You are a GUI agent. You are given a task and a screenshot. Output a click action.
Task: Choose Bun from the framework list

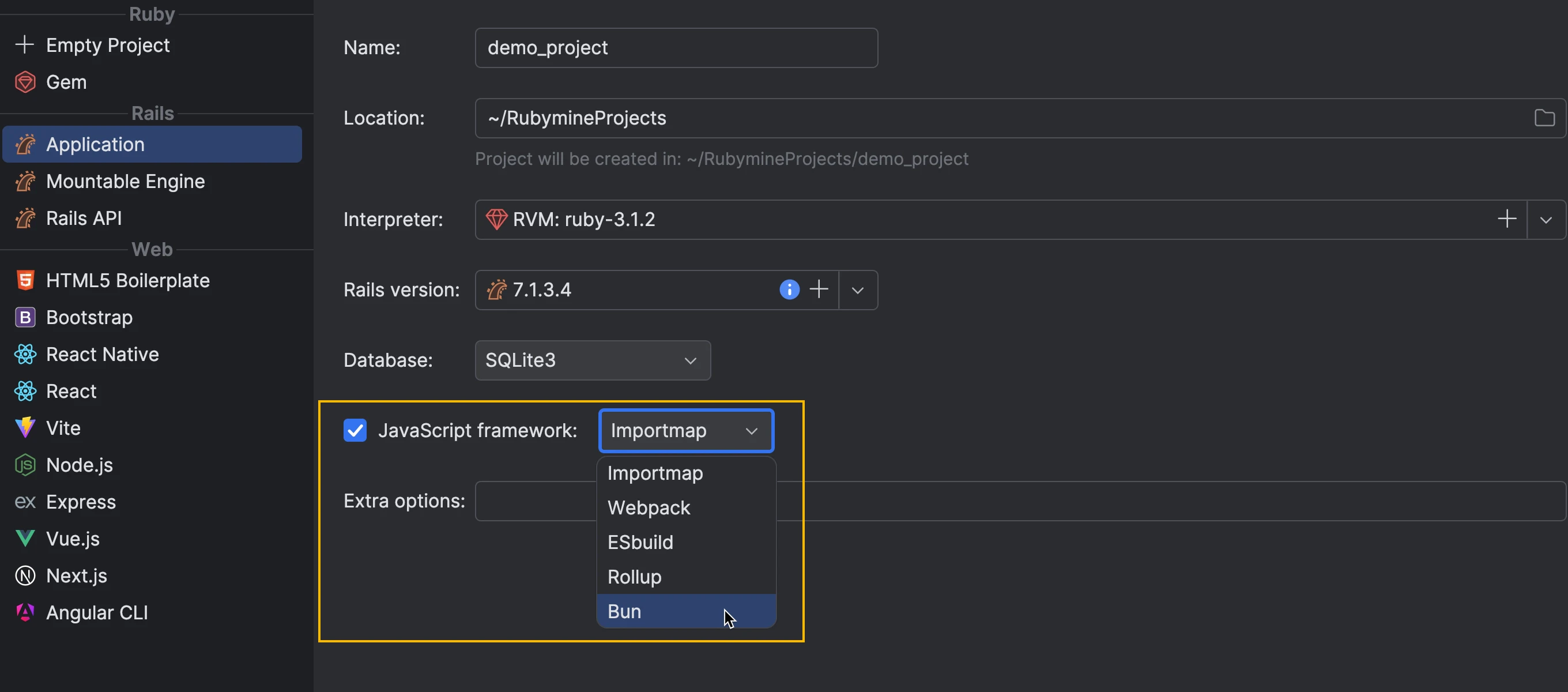click(x=624, y=611)
